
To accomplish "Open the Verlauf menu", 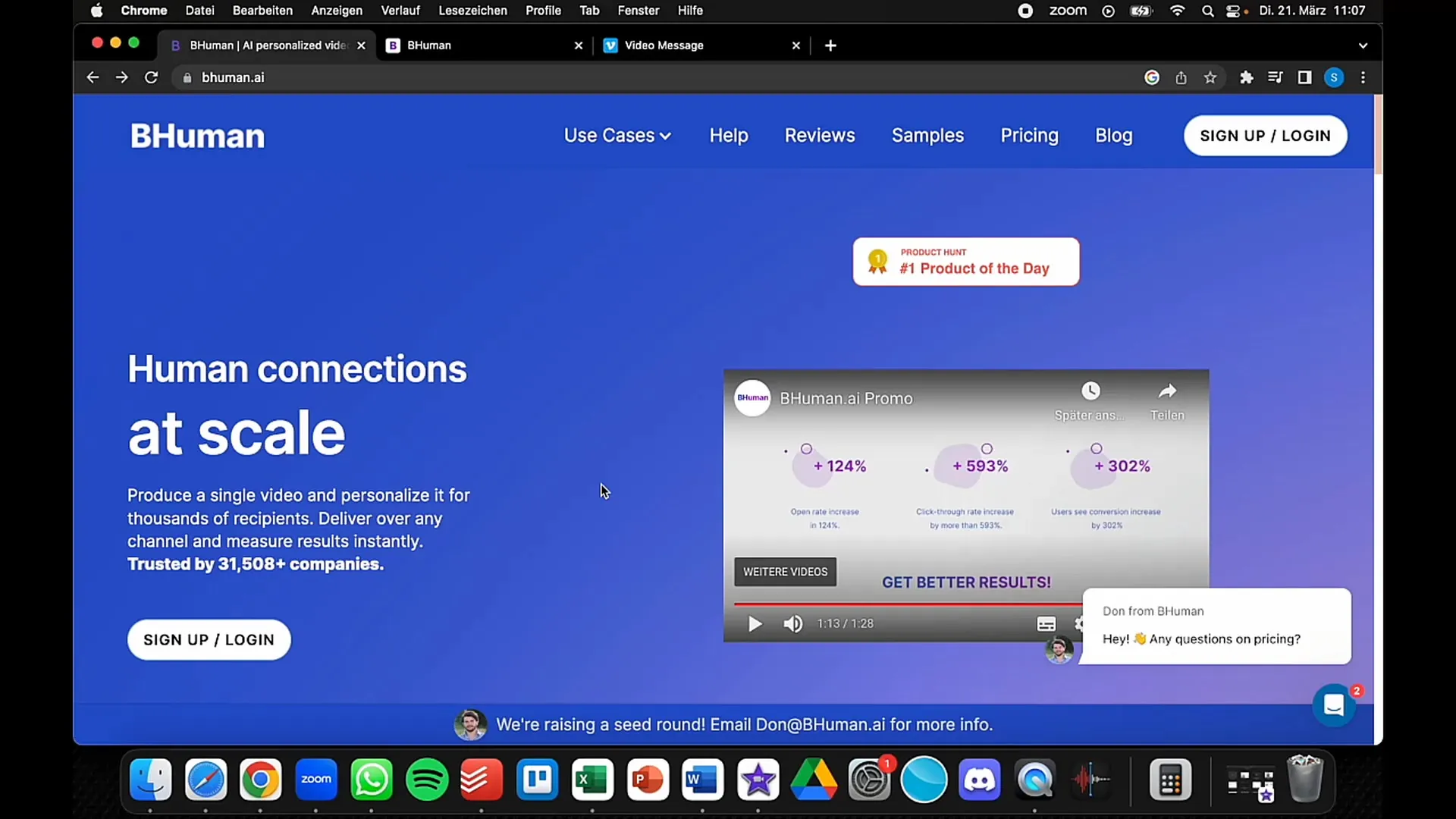I will [400, 11].
